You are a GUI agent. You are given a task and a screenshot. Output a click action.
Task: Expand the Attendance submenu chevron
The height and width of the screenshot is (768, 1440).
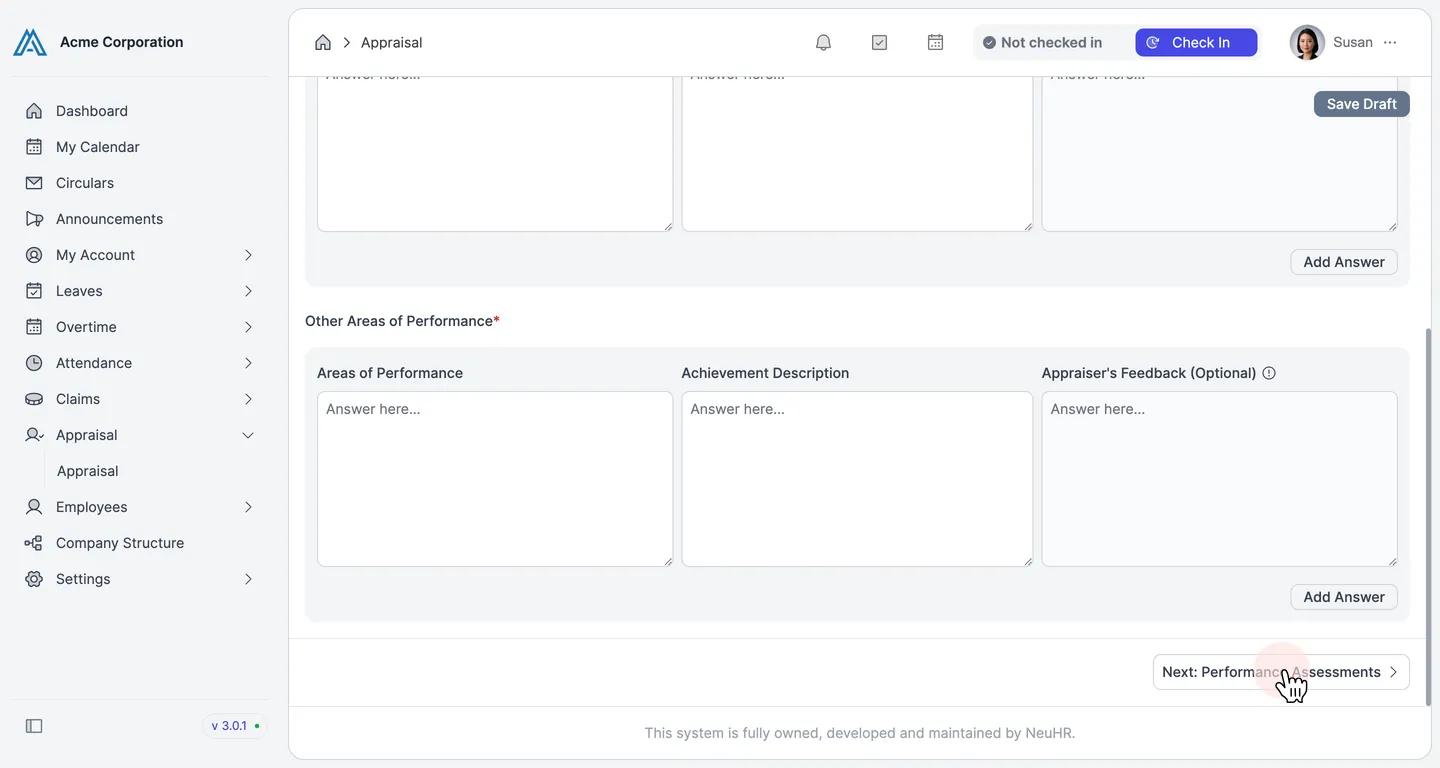(248, 363)
